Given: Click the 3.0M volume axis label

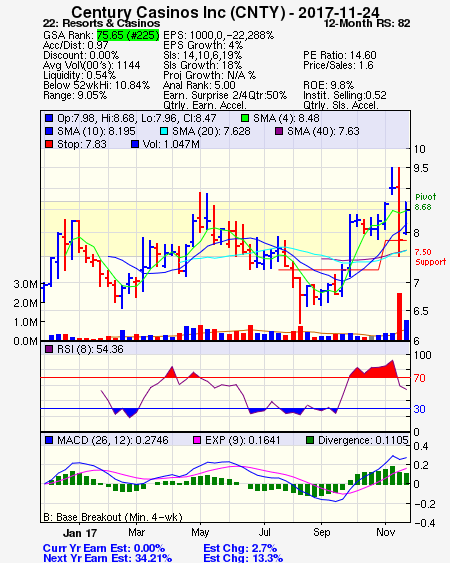Looking at the screenshot, I should [x=26, y=284].
